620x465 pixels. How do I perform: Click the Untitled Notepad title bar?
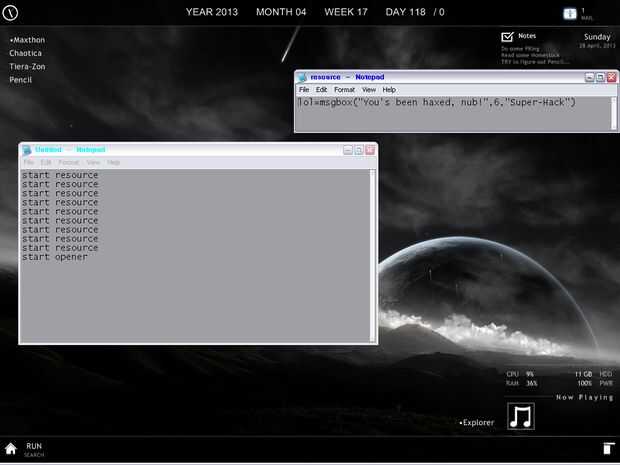pyautogui.click(x=198, y=150)
